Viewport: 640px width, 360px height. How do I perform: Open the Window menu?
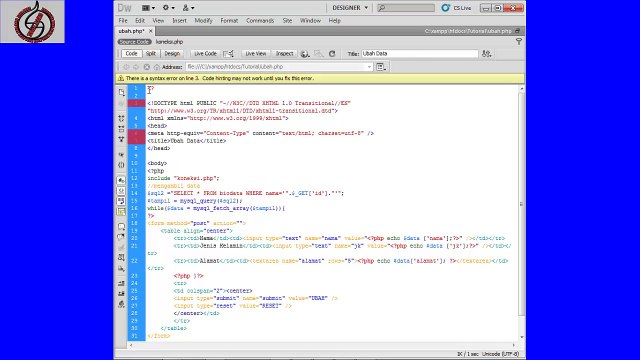310,20
